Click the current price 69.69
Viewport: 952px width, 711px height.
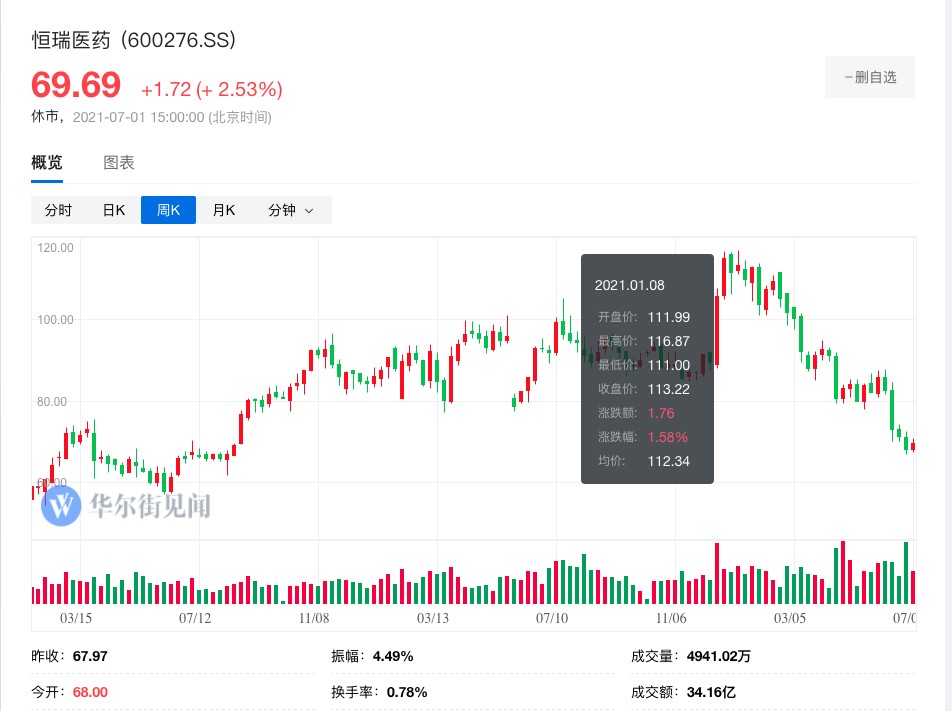point(76,86)
